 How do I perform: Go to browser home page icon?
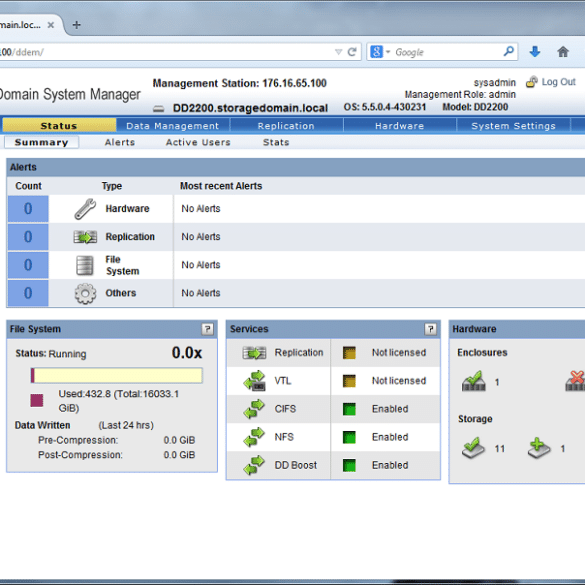(x=563, y=52)
